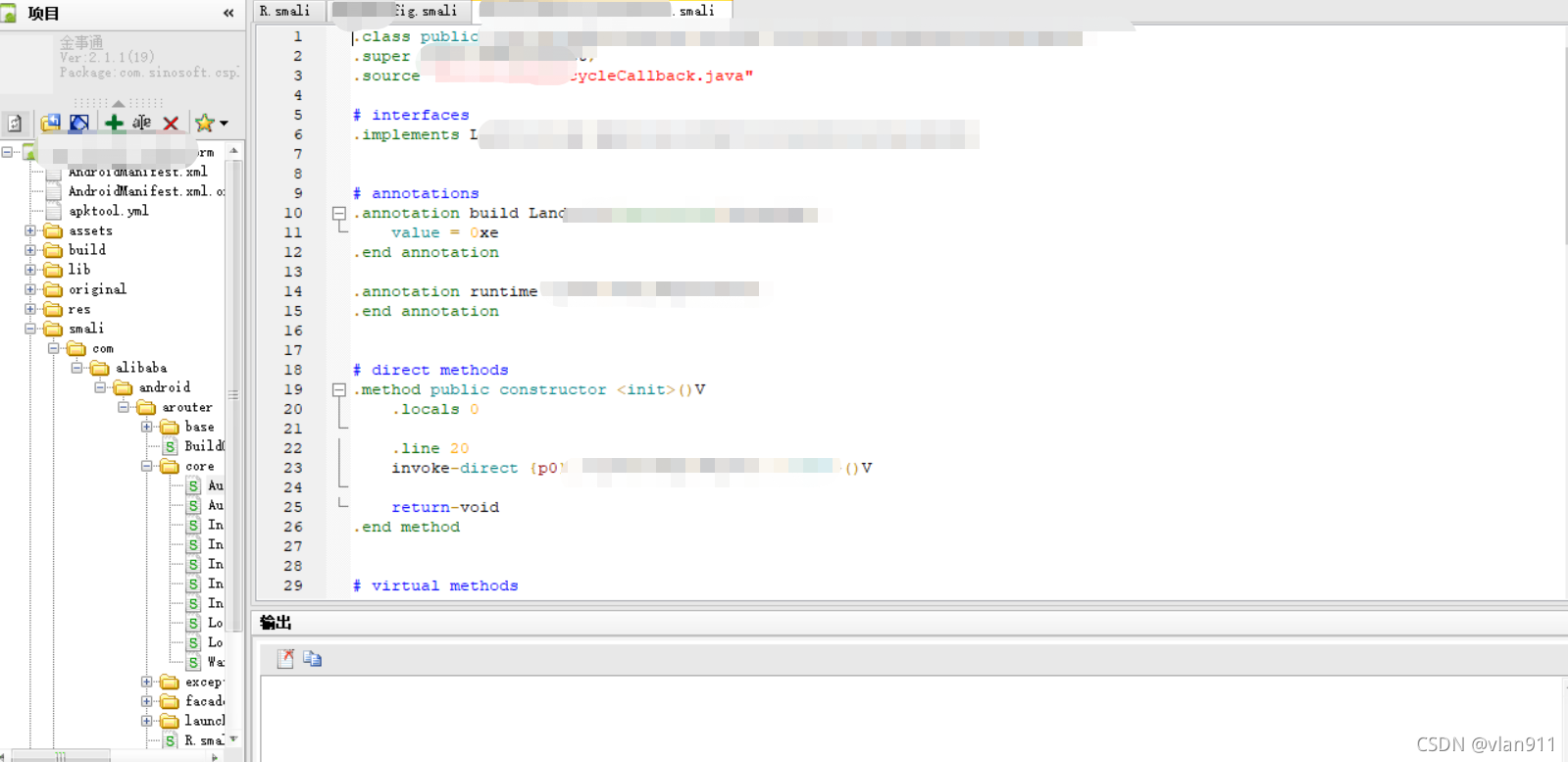Click the open folder toolbar icon

coord(51,123)
